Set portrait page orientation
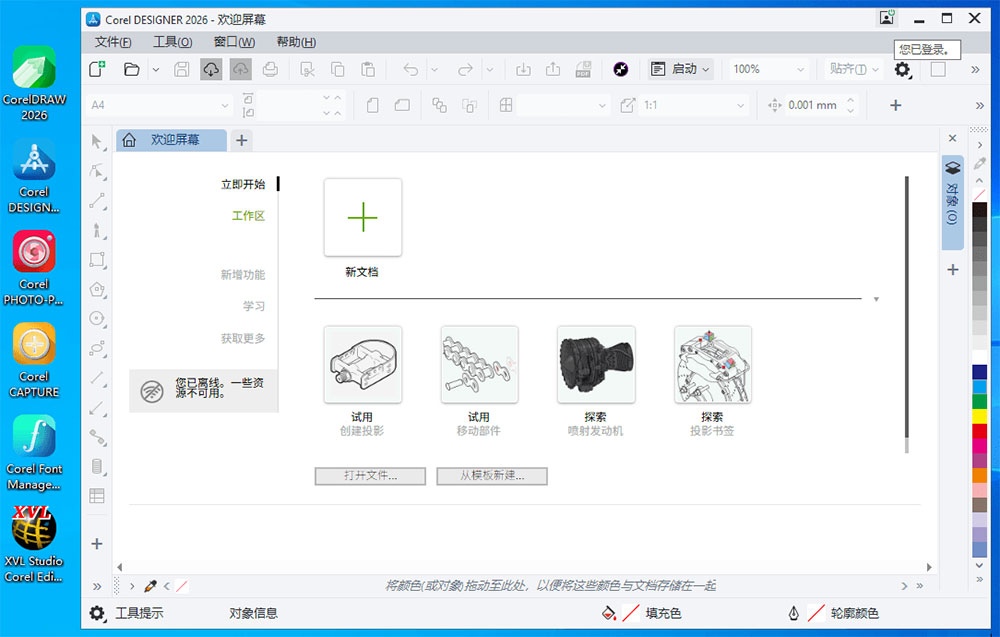Screen dimensions: 1000x637 [374, 104]
